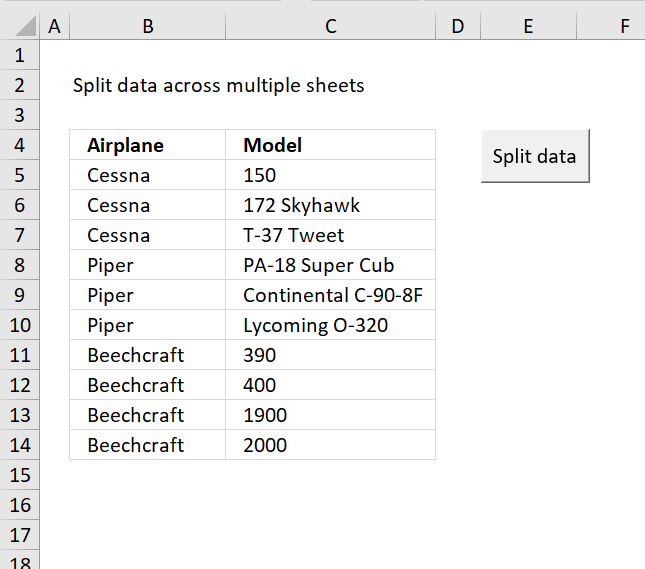Select the cell containing 400
Image resolution: width=645 pixels, height=569 pixels.
[331, 386]
